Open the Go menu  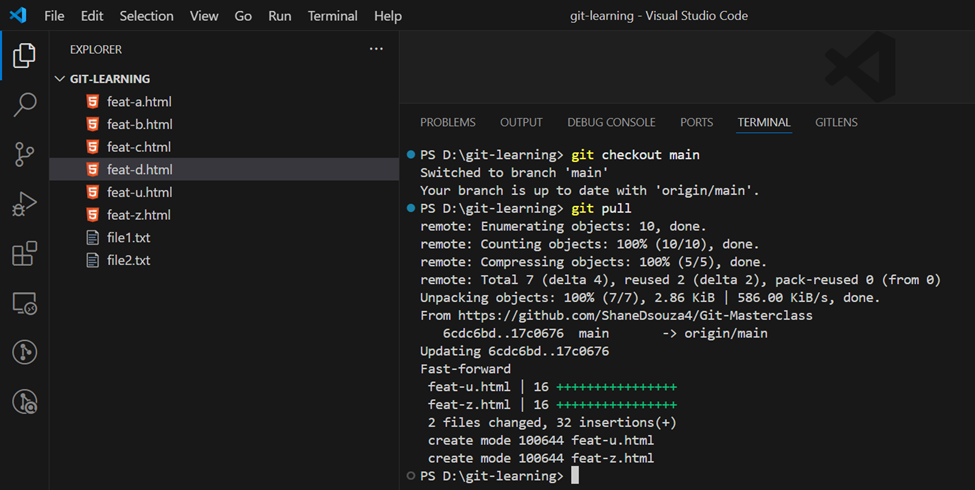click(243, 16)
